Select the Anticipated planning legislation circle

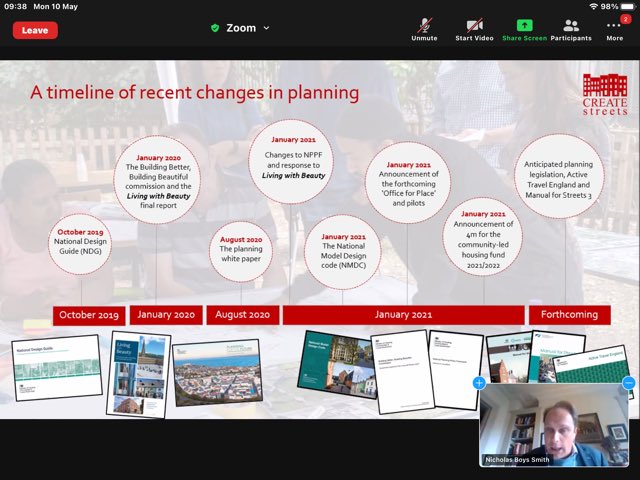coord(559,177)
